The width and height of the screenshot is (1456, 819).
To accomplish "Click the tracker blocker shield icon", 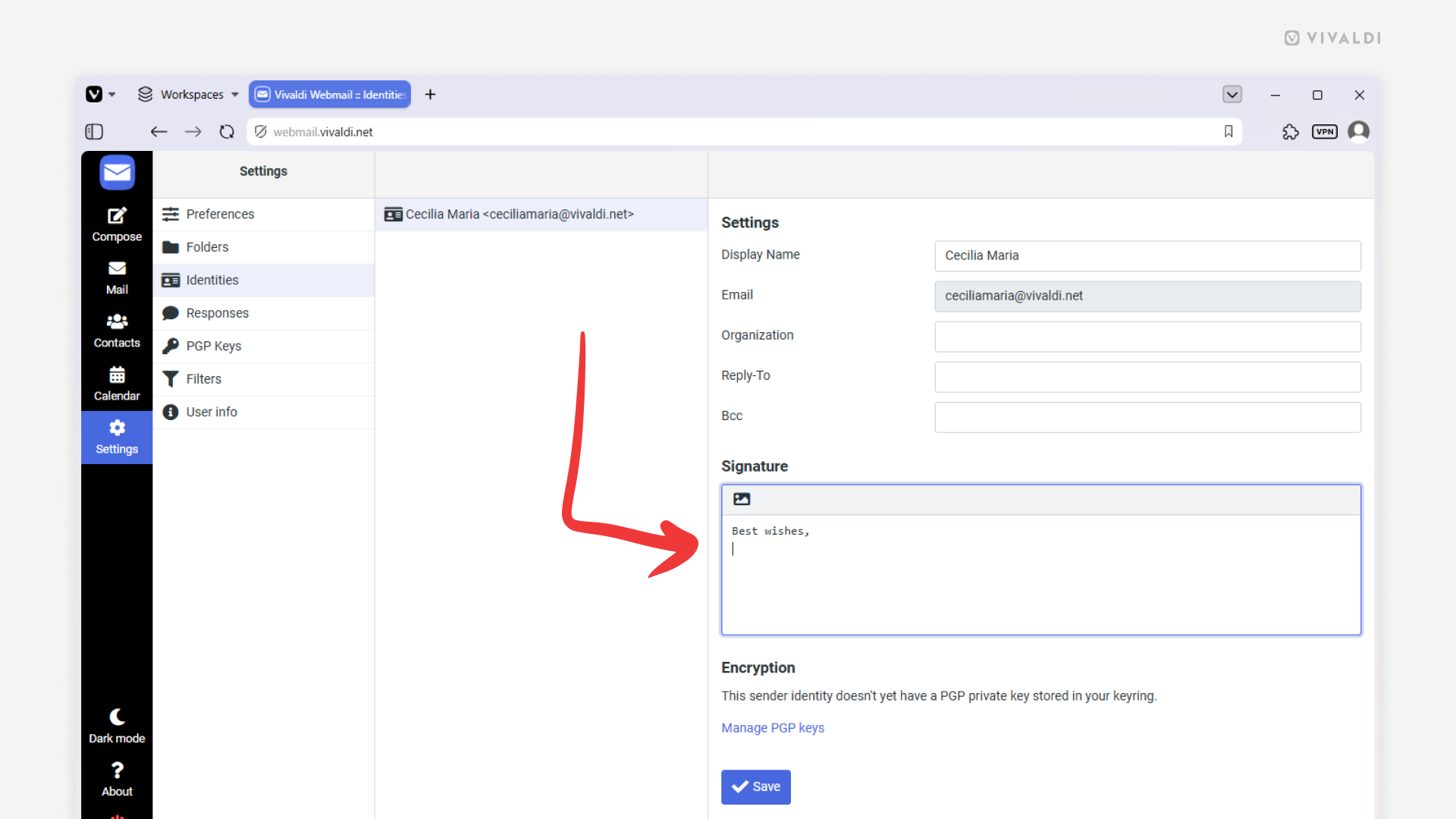I will pyautogui.click(x=261, y=132).
